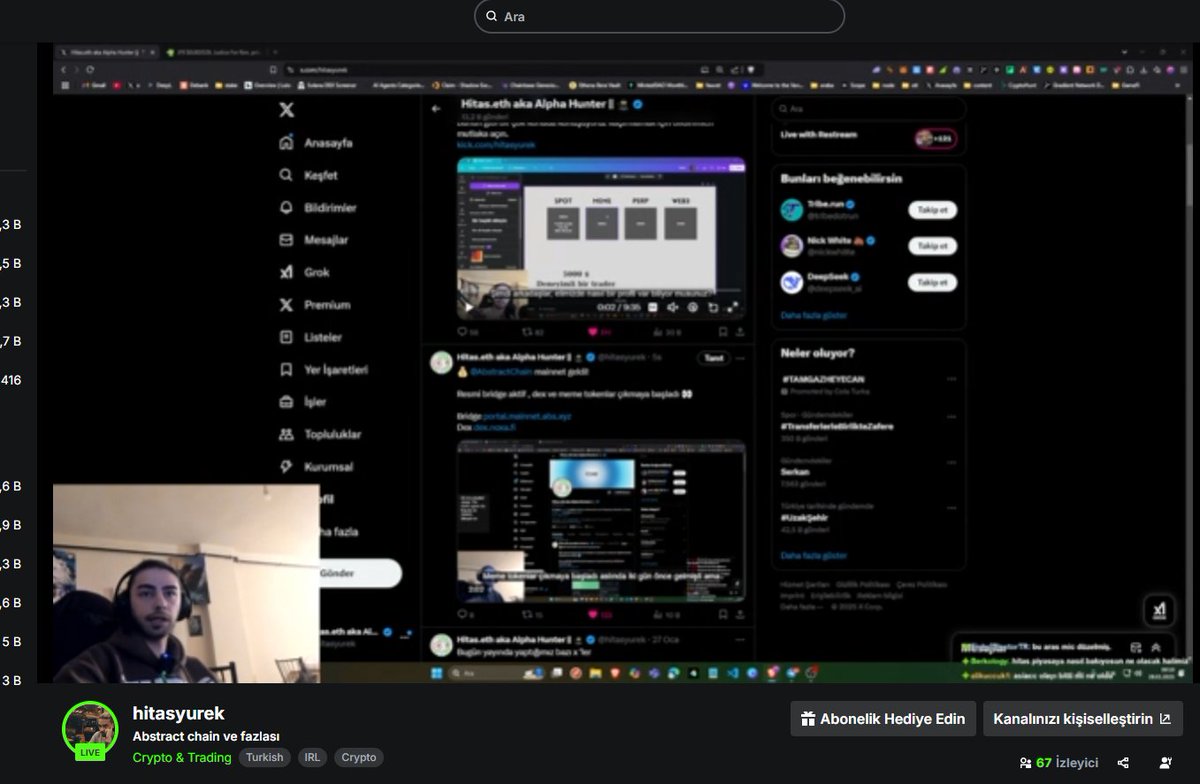1200x784 pixels.
Task: Open İşler in the streamed X sidebar
Action: [303, 402]
